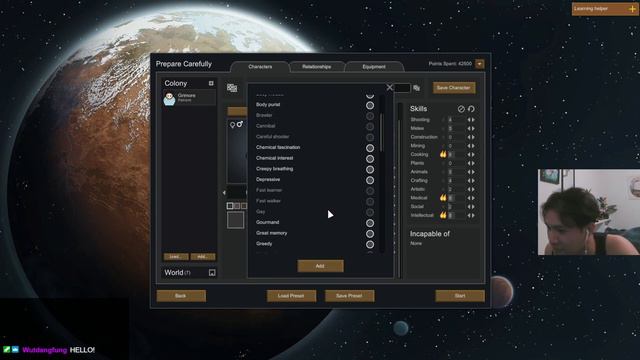Increase Shooting skill with right arrow
Viewport: 640px width, 360px height.
[x=473, y=120]
